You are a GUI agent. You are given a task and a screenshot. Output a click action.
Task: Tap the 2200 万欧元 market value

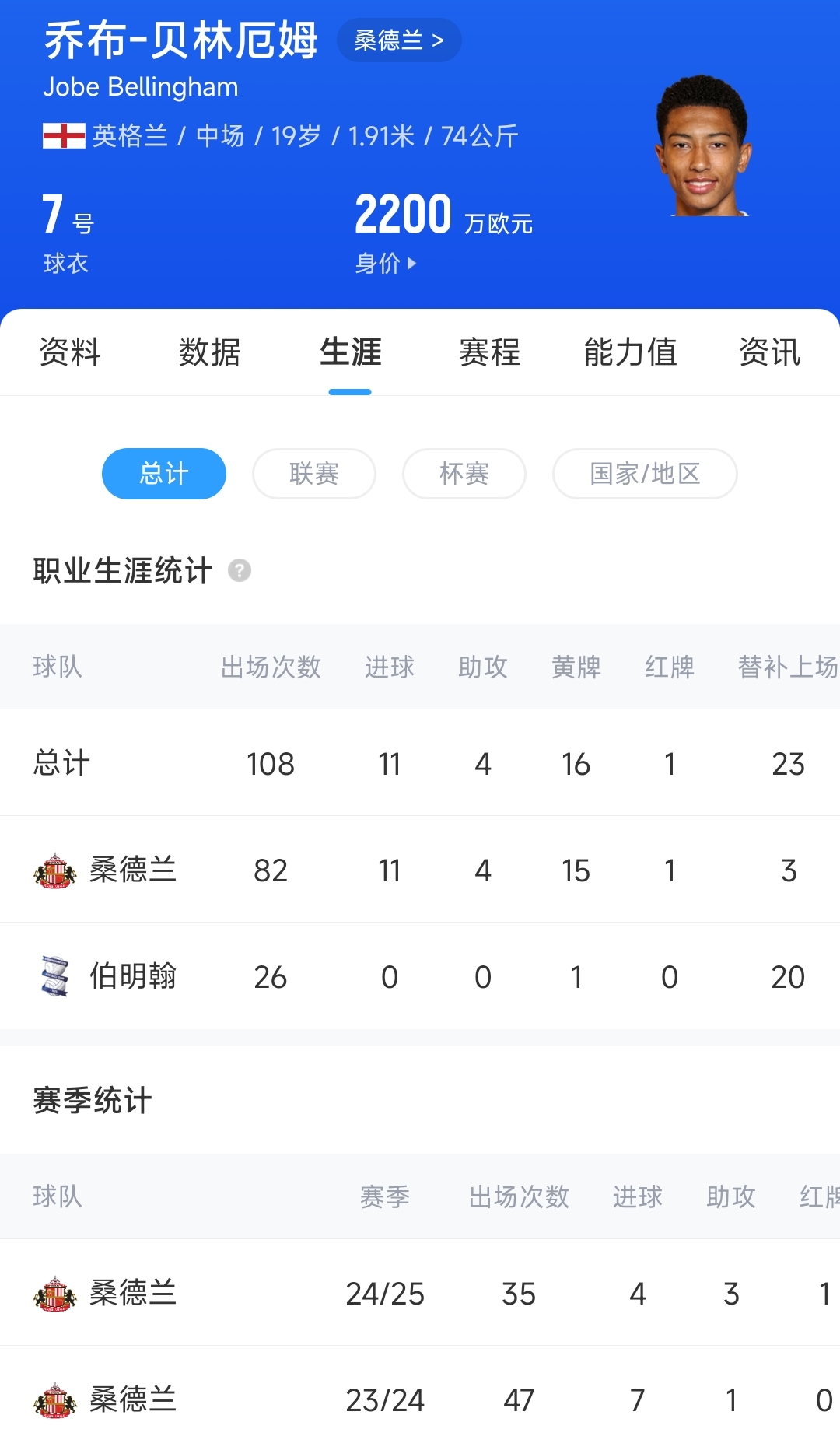coord(443,215)
